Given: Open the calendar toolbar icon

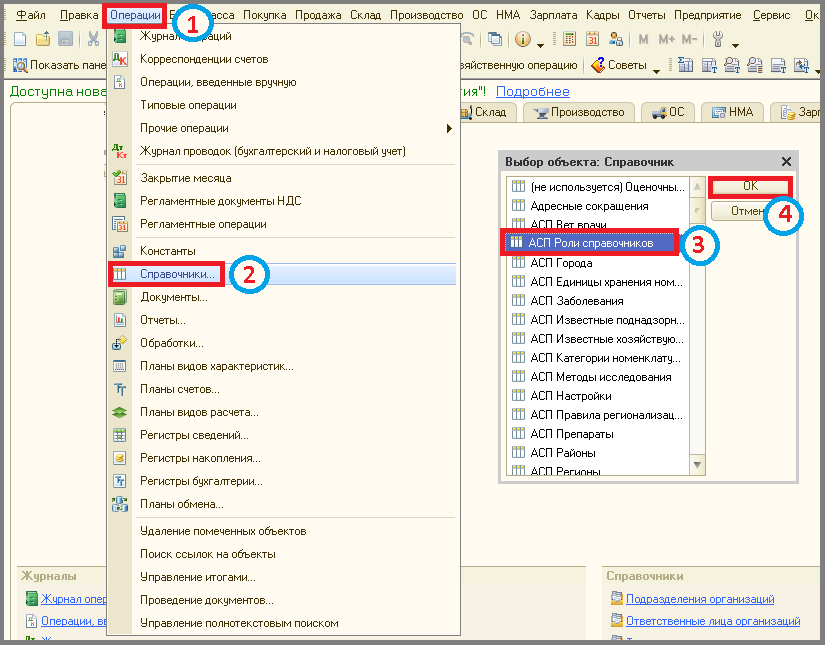Looking at the screenshot, I should pyautogui.click(x=592, y=38).
